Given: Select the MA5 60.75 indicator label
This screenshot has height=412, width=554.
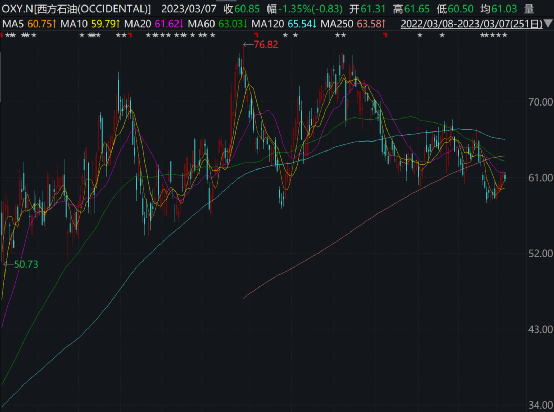Looking at the screenshot, I should pyautogui.click(x=29, y=24).
